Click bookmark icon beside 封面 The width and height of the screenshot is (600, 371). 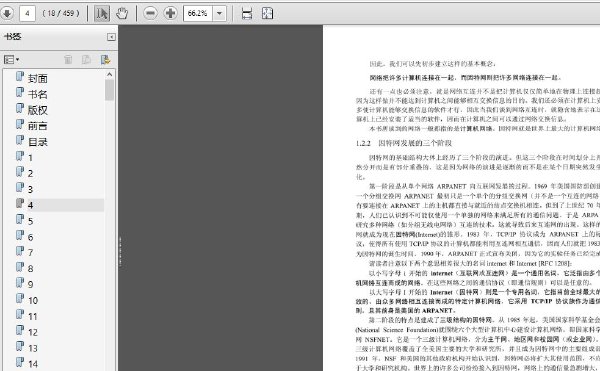click(x=20, y=76)
